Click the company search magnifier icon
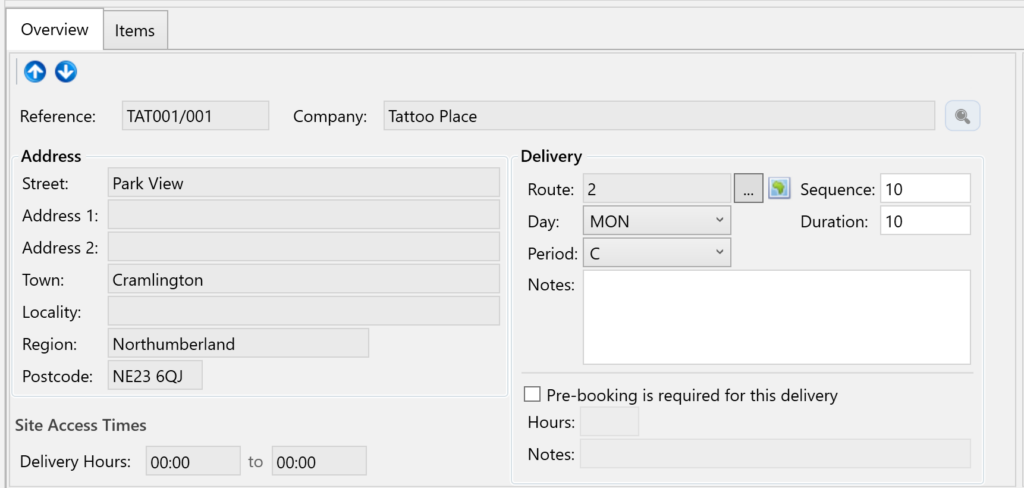 tap(962, 116)
